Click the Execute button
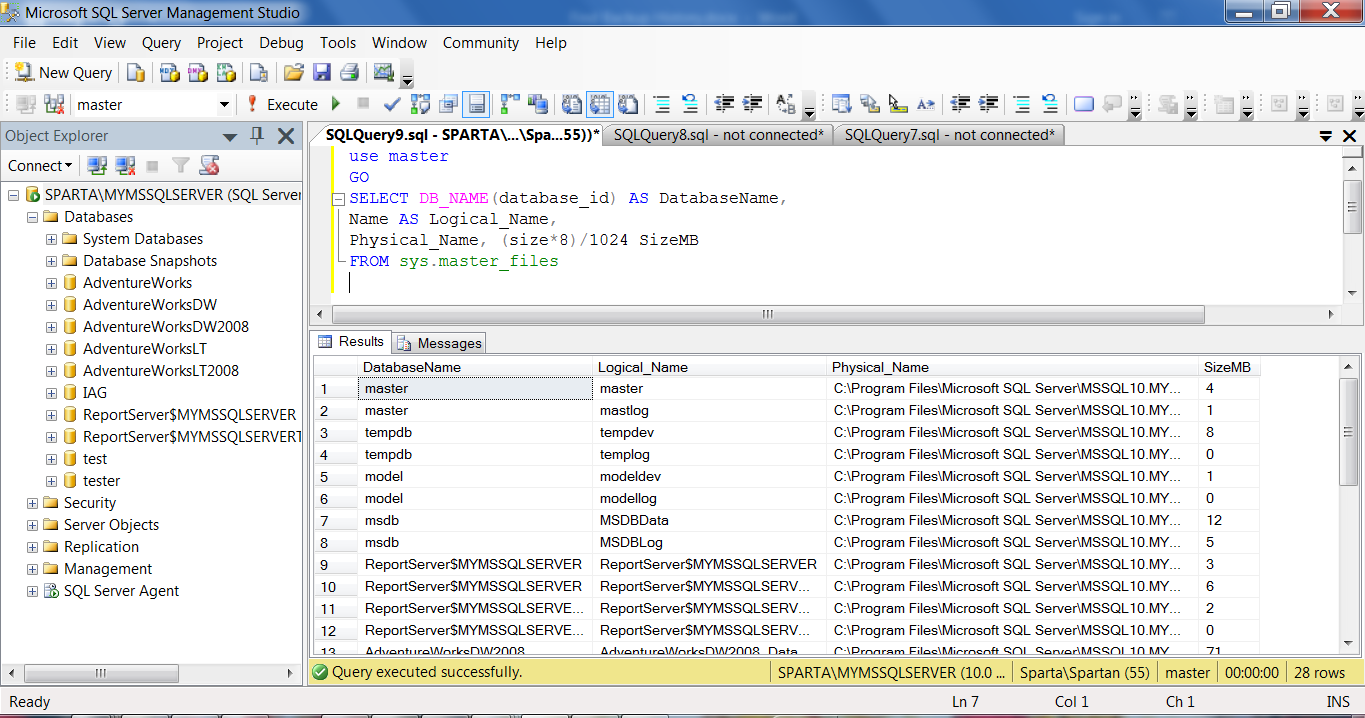Screen dimensions: 1365x718 pos(281,104)
